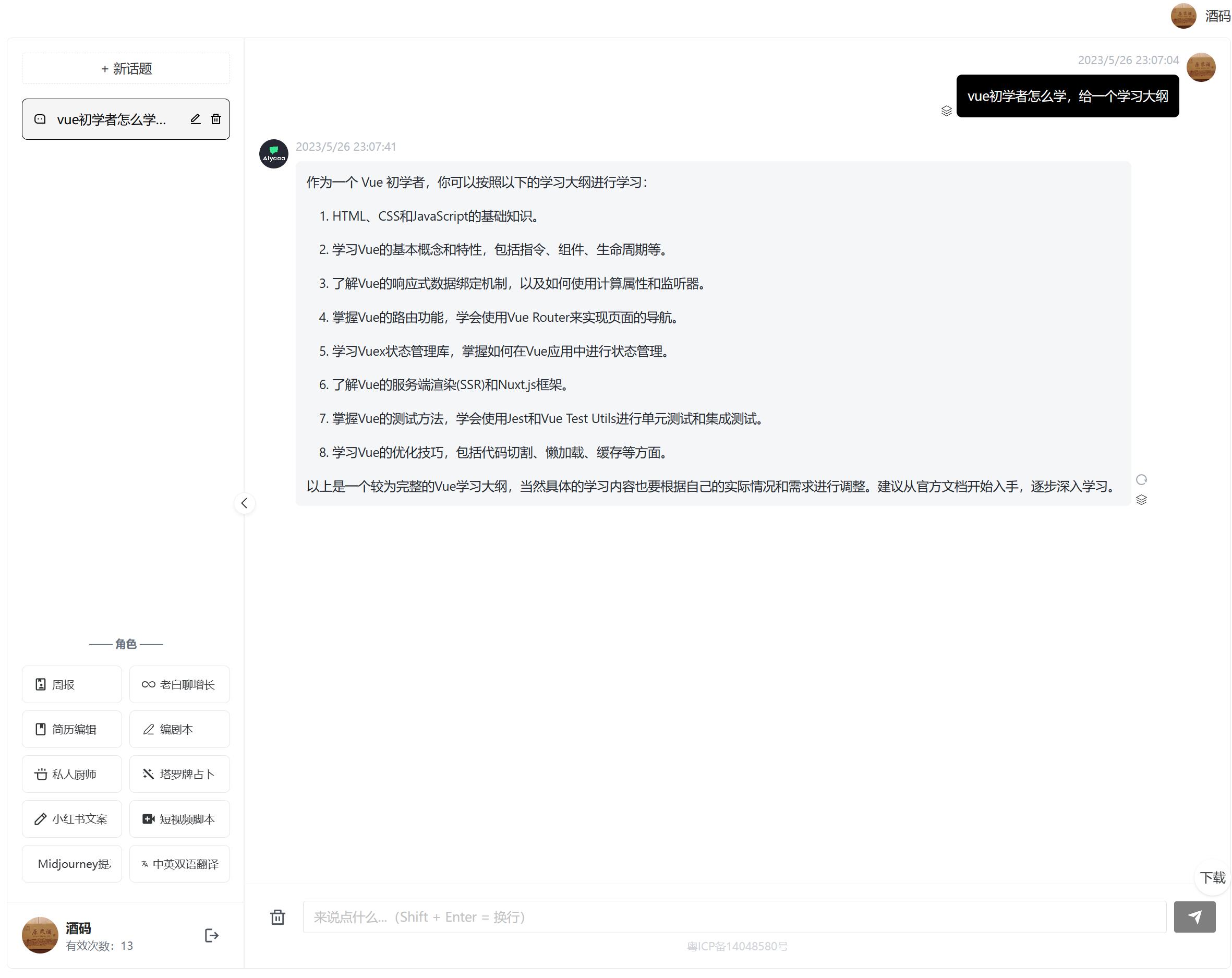Viewport: 1232px width, 978px height.
Task: Open the 短视频脚本 role
Action: point(179,818)
